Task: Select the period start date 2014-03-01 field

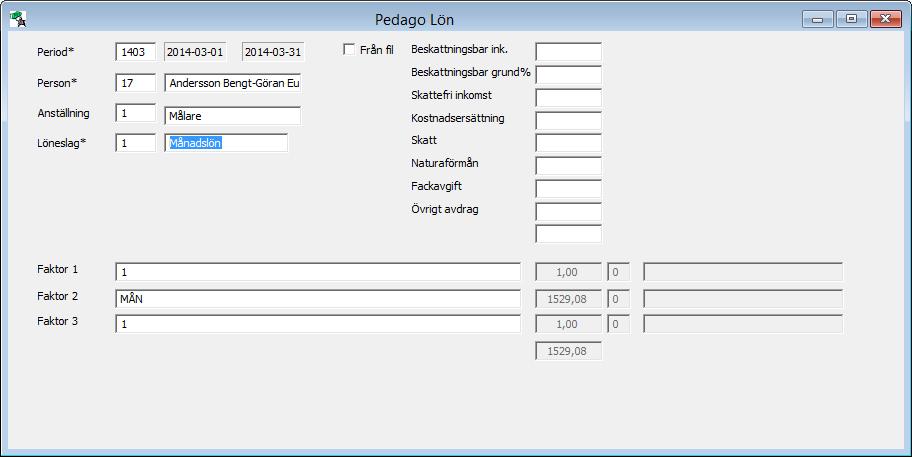Action: click(x=195, y=52)
